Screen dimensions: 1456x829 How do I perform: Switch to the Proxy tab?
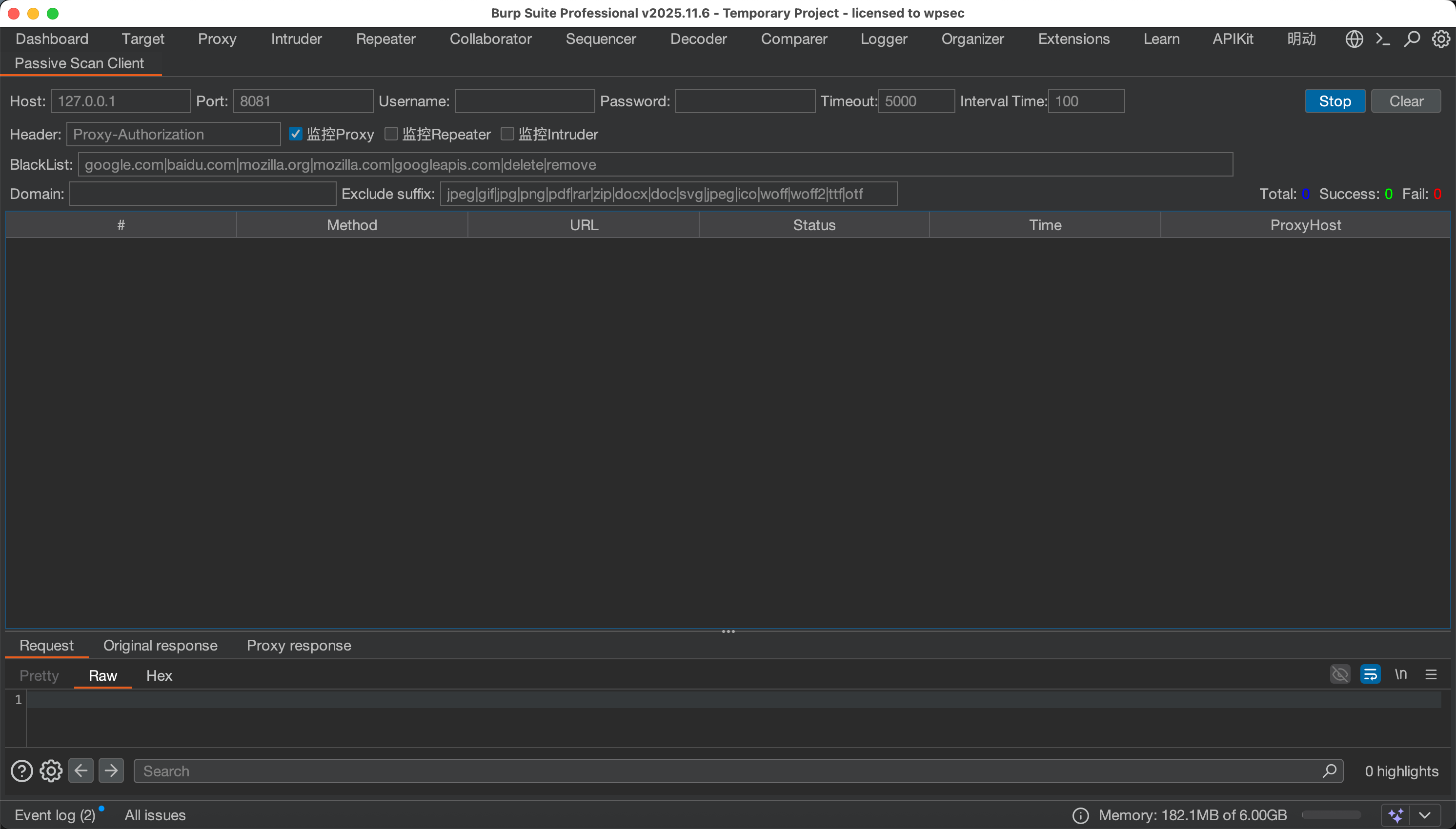pyautogui.click(x=217, y=39)
